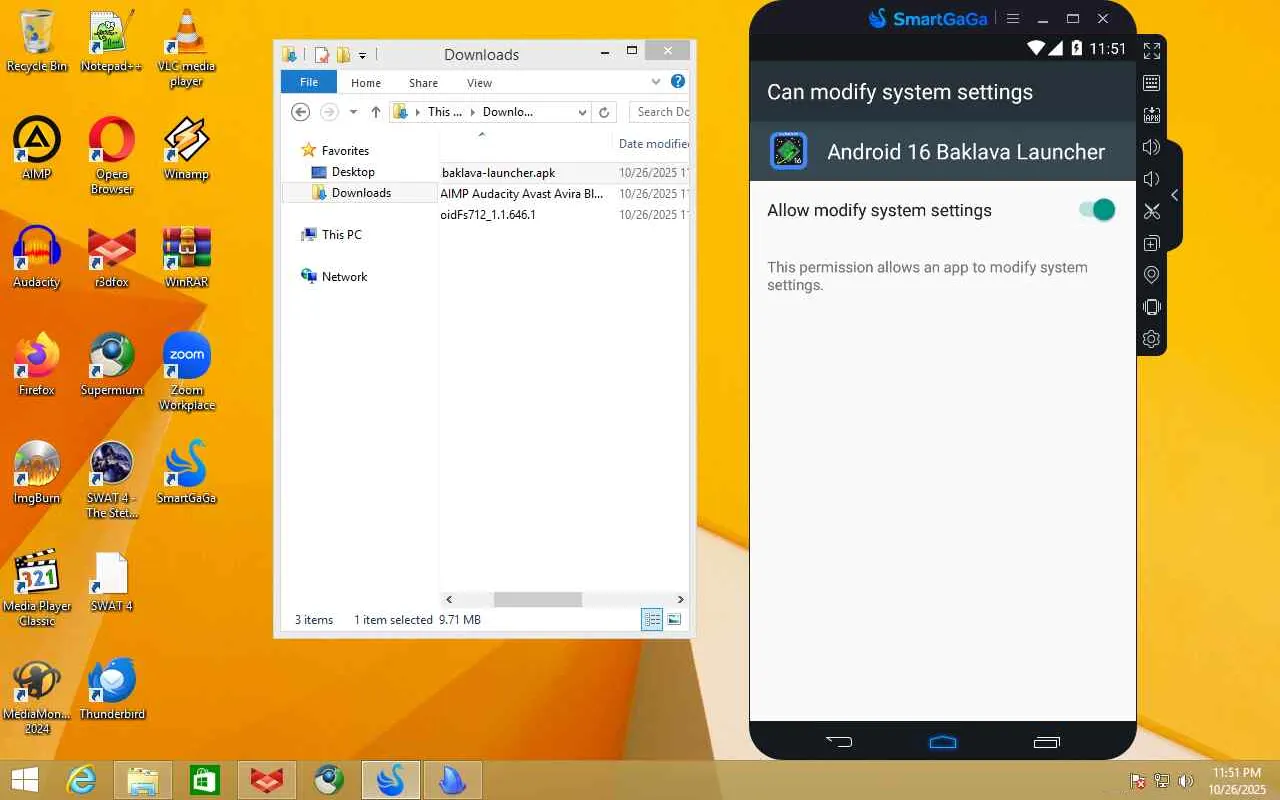Select Favorites in the navigation pane

tap(345, 151)
